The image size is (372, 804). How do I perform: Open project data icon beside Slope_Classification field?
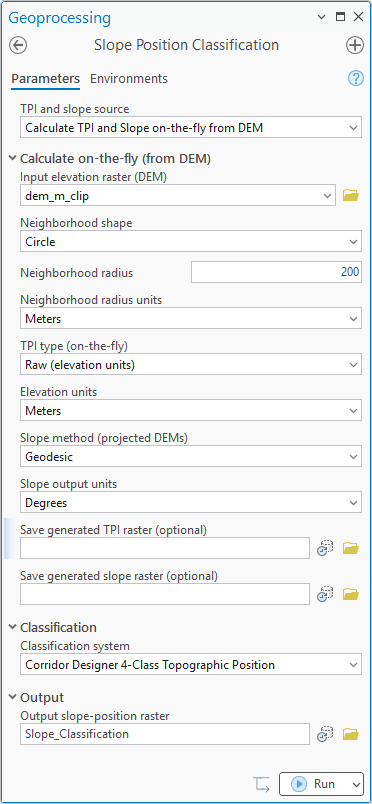(325, 734)
